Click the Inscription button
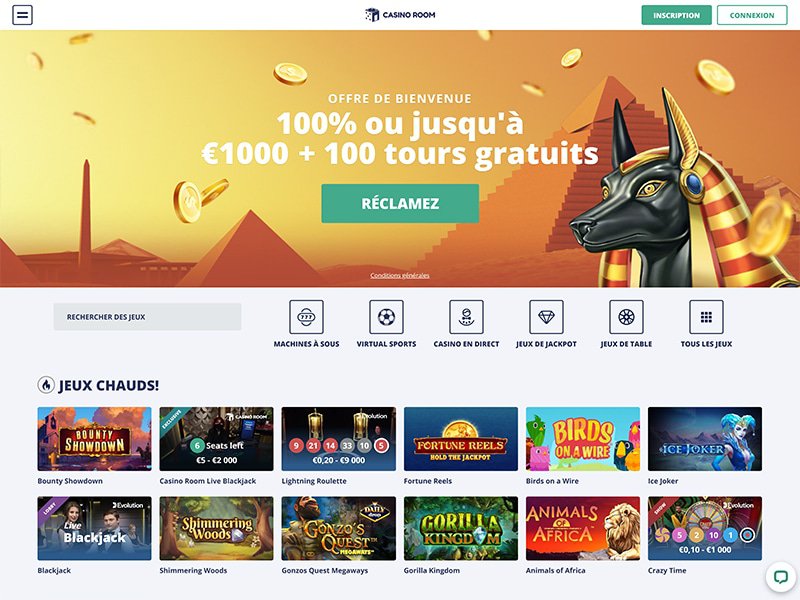 (x=677, y=15)
